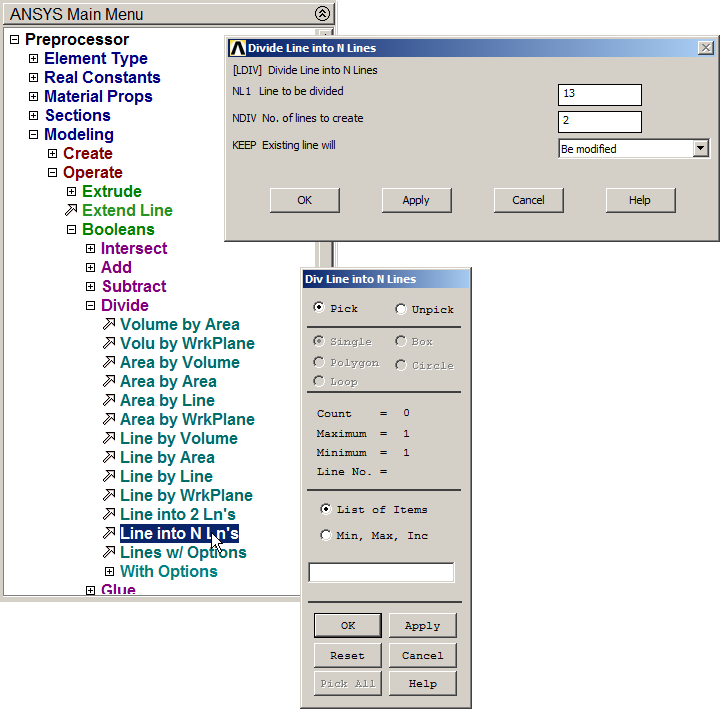Collapse the Booleans tree node
Viewport: 720px width, 710px height.
[x=72, y=230]
